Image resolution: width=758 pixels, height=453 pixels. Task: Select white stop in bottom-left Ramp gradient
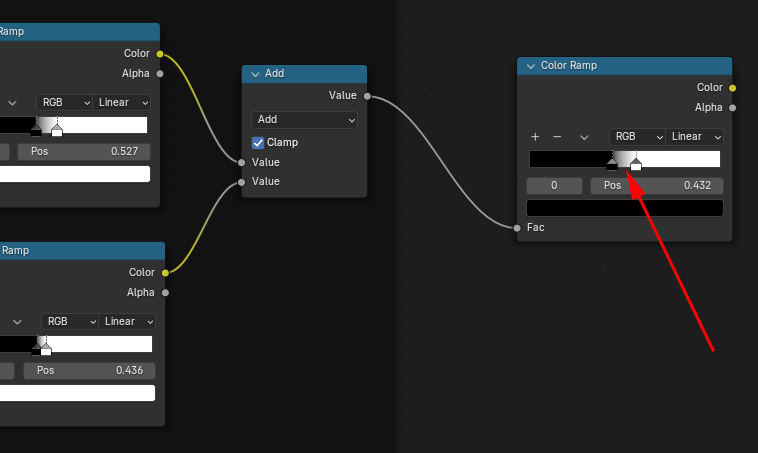[46, 349]
